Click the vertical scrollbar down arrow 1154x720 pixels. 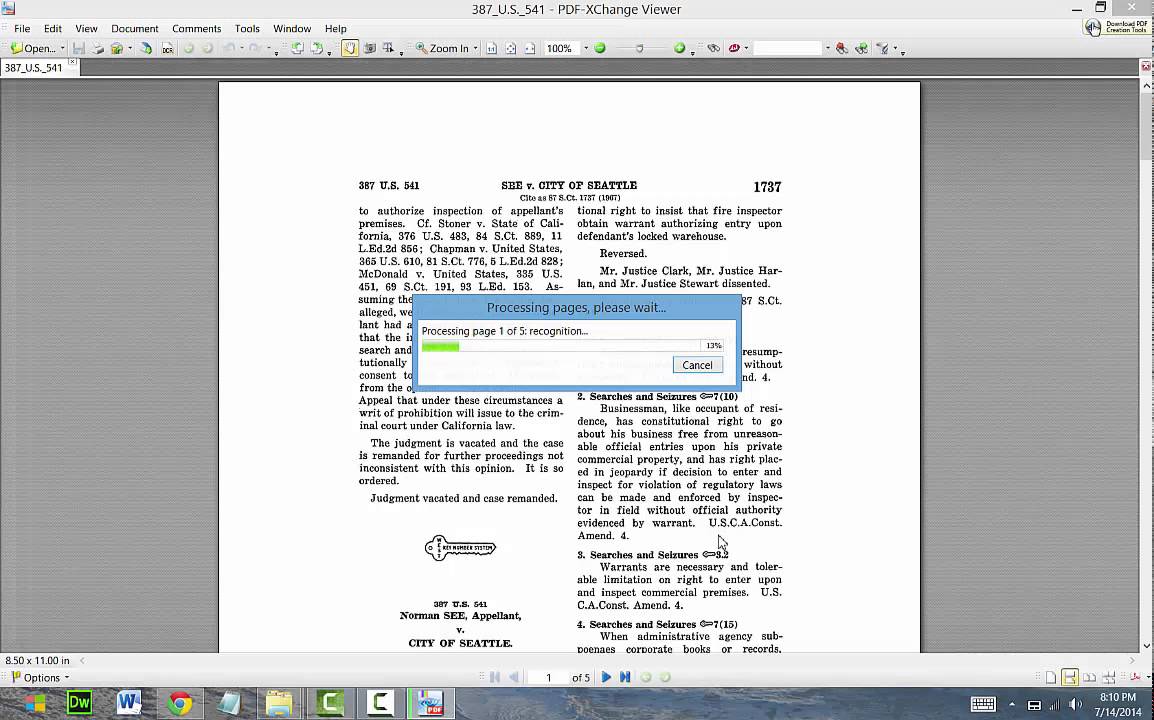[x=1147, y=646]
